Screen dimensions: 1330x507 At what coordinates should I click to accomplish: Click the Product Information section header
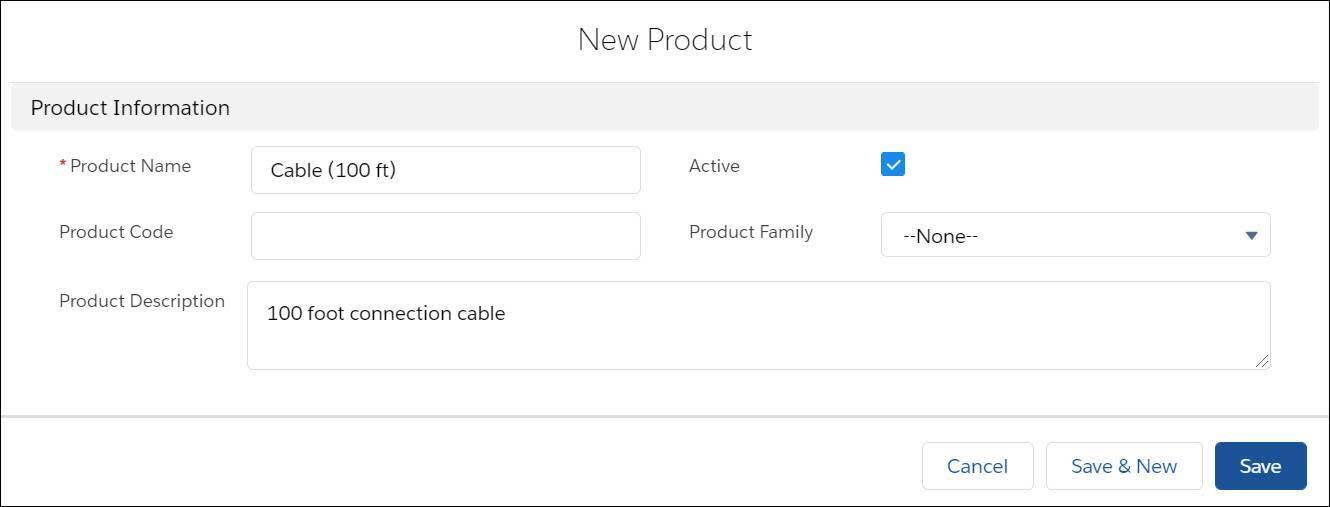tap(664, 108)
